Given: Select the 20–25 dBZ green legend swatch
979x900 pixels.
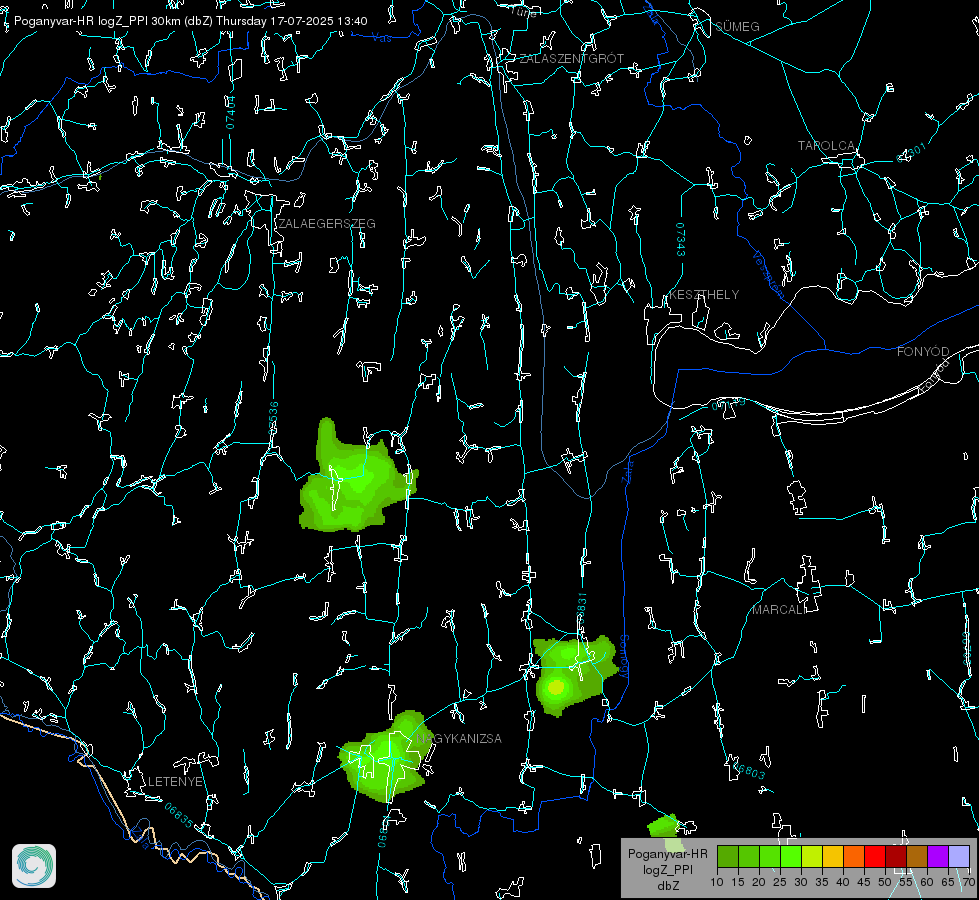Looking at the screenshot, I should (x=770, y=856).
